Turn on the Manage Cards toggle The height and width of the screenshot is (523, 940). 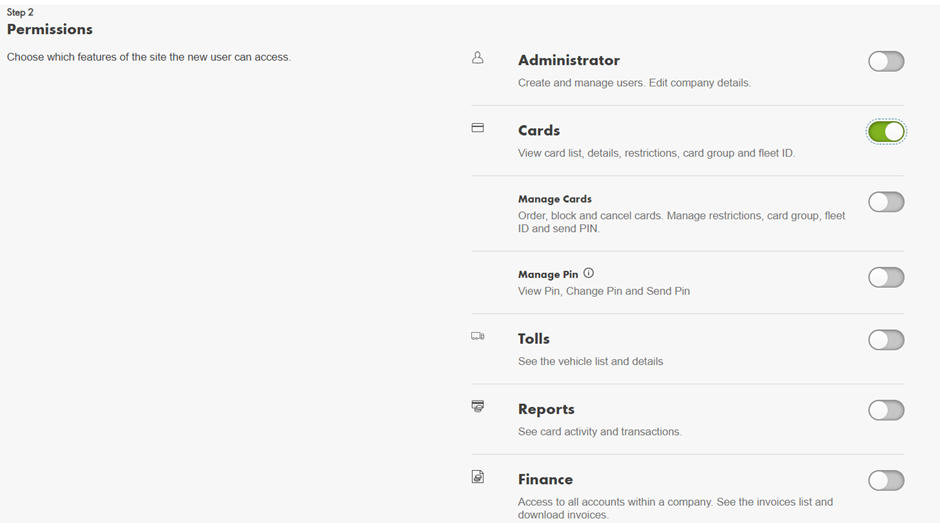click(886, 202)
